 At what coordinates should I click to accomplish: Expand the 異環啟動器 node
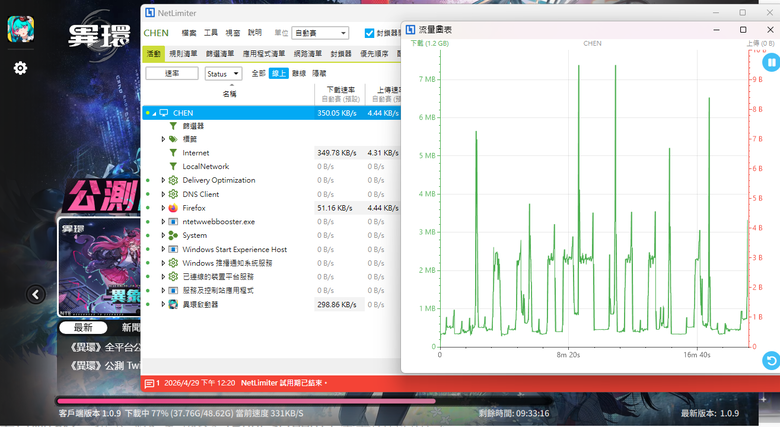pos(163,304)
